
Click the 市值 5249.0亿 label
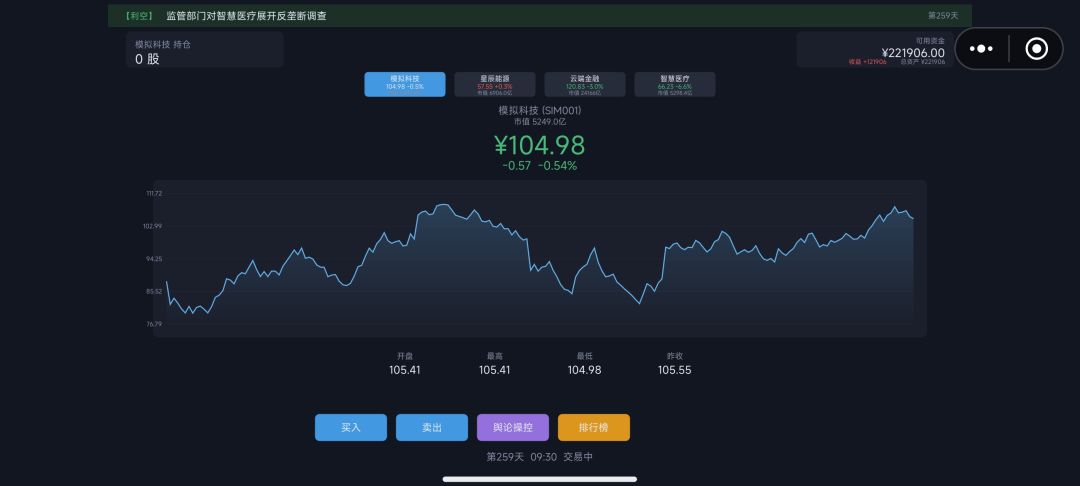(539, 122)
